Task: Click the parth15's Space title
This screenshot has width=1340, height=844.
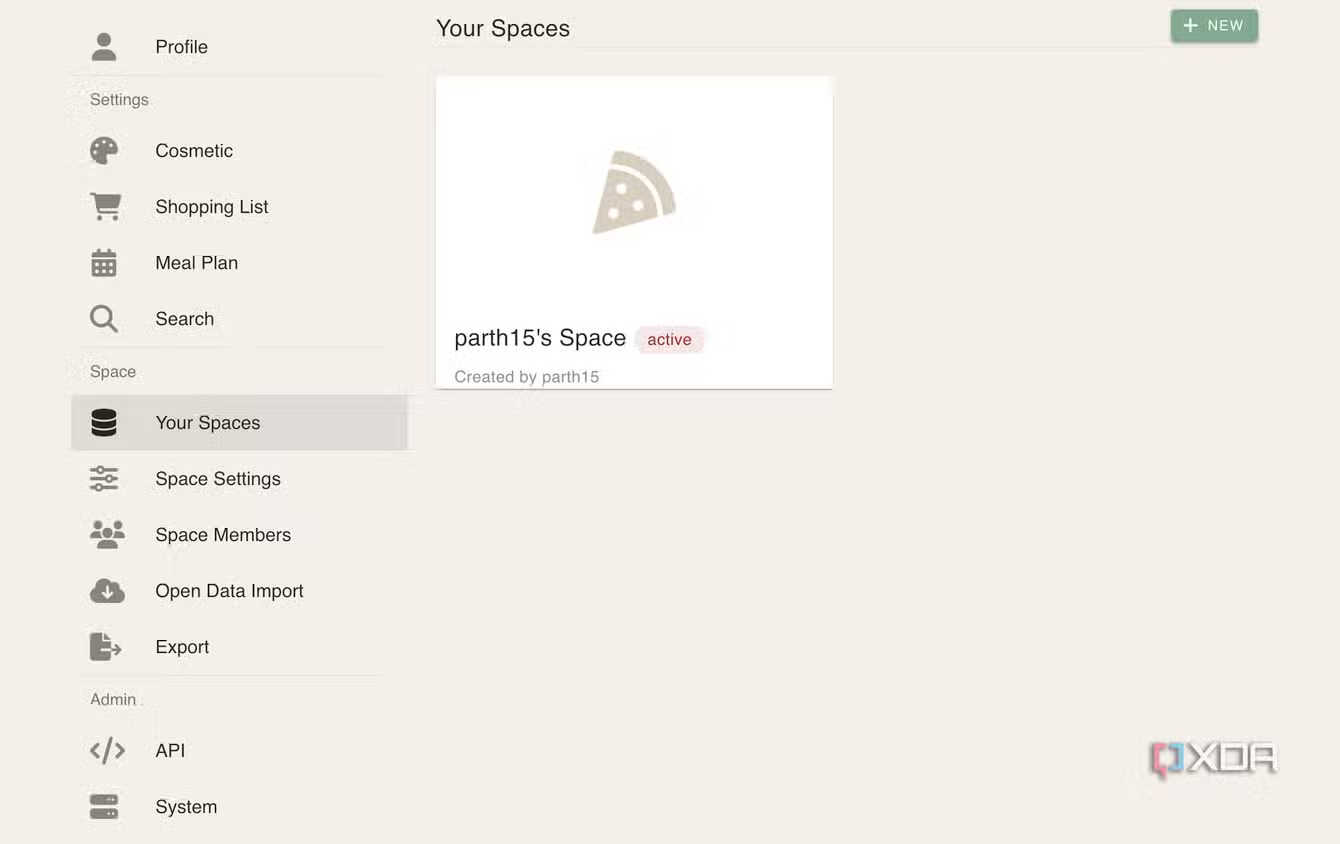Action: click(540, 338)
